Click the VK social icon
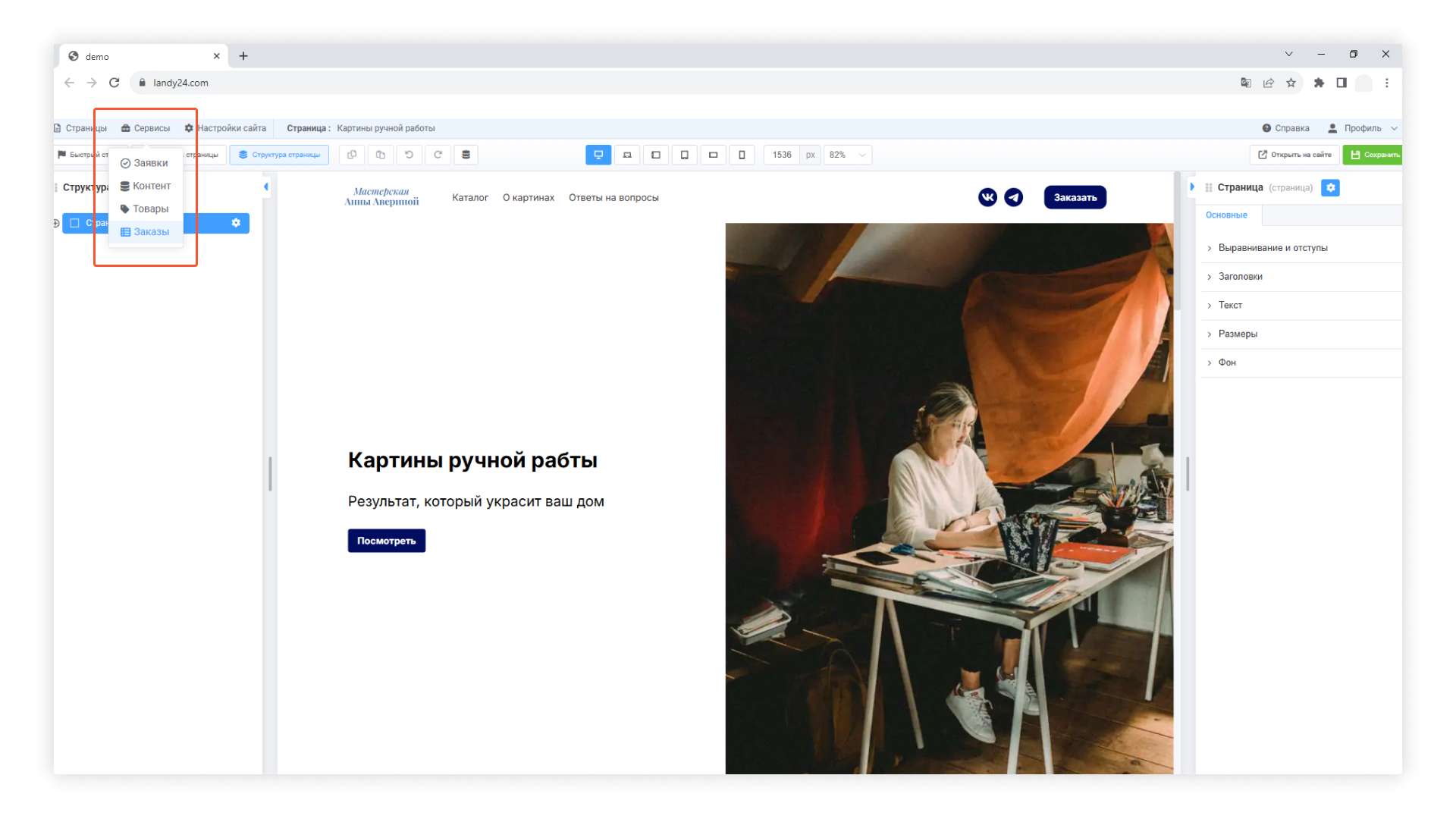 (987, 197)
